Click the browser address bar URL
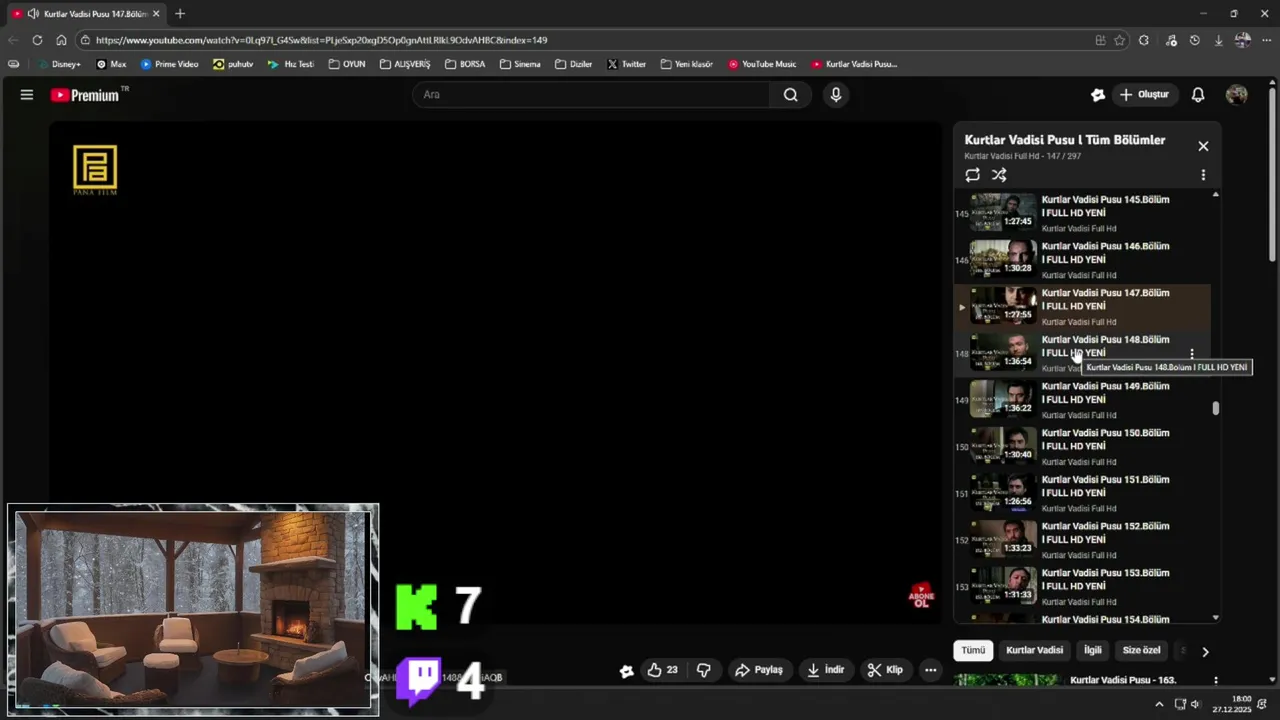The image size is (1280, 720). (x=321, y=40)
